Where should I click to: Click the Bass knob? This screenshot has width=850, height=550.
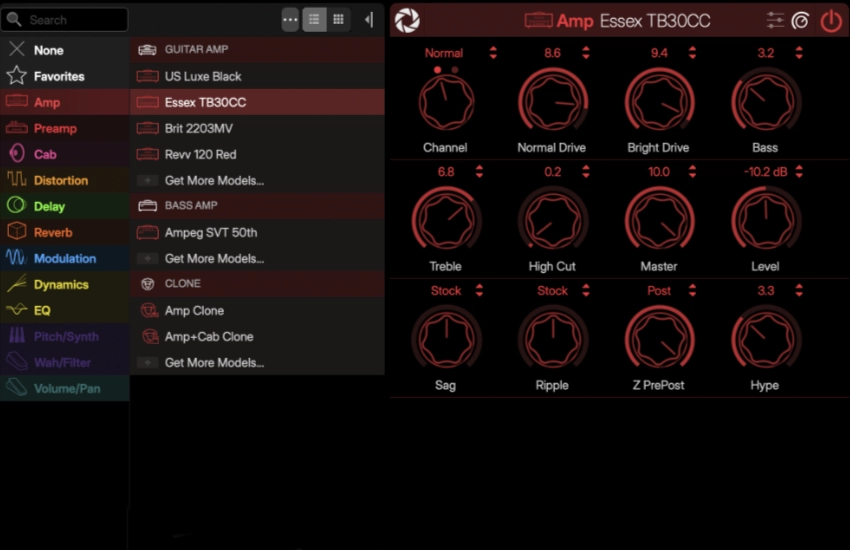[765, 102]
